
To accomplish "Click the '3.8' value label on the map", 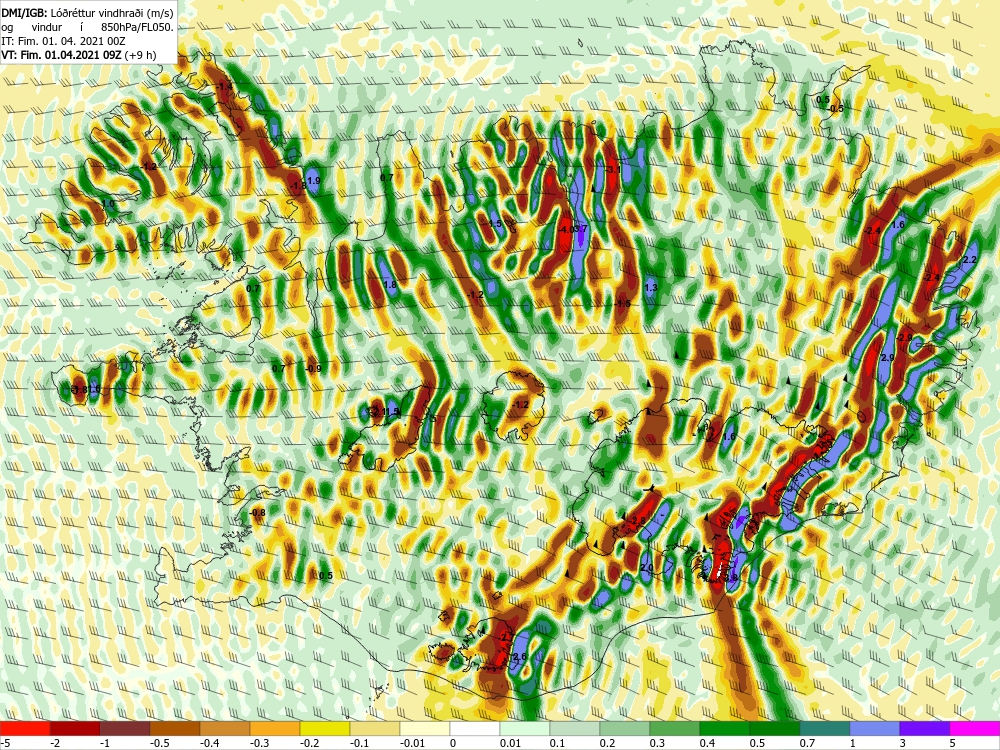I will tap(732, 578).
